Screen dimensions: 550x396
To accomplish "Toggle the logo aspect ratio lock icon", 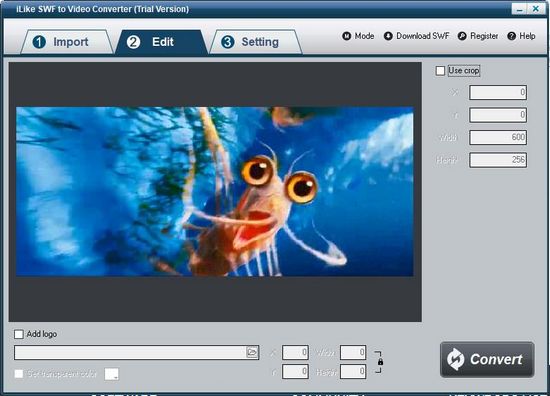I will (380, 362).
